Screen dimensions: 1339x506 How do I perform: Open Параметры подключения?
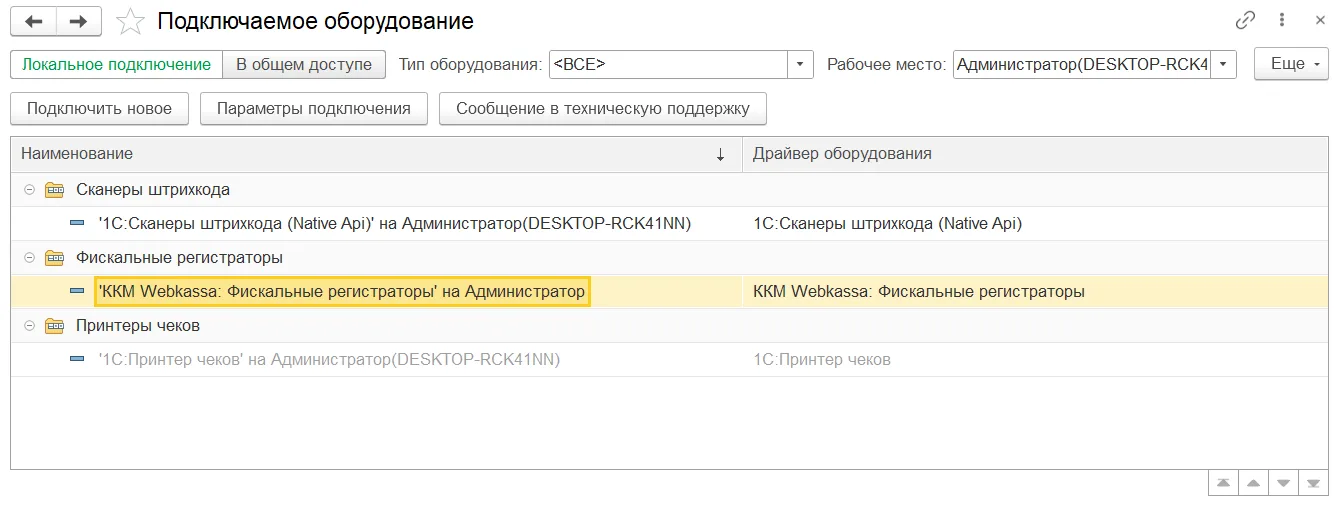pos(314,109)
